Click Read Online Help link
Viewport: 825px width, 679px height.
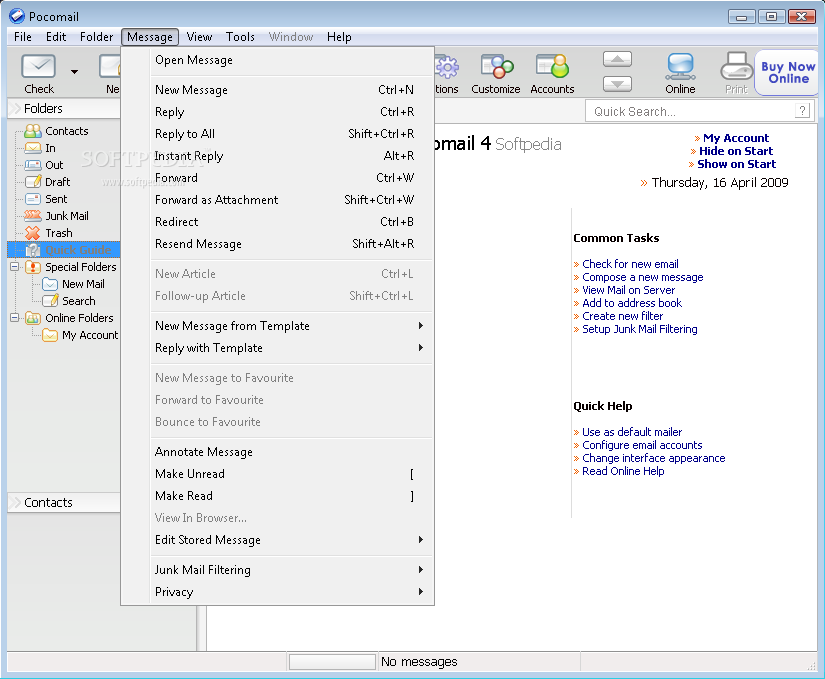[x=623, y=471]
